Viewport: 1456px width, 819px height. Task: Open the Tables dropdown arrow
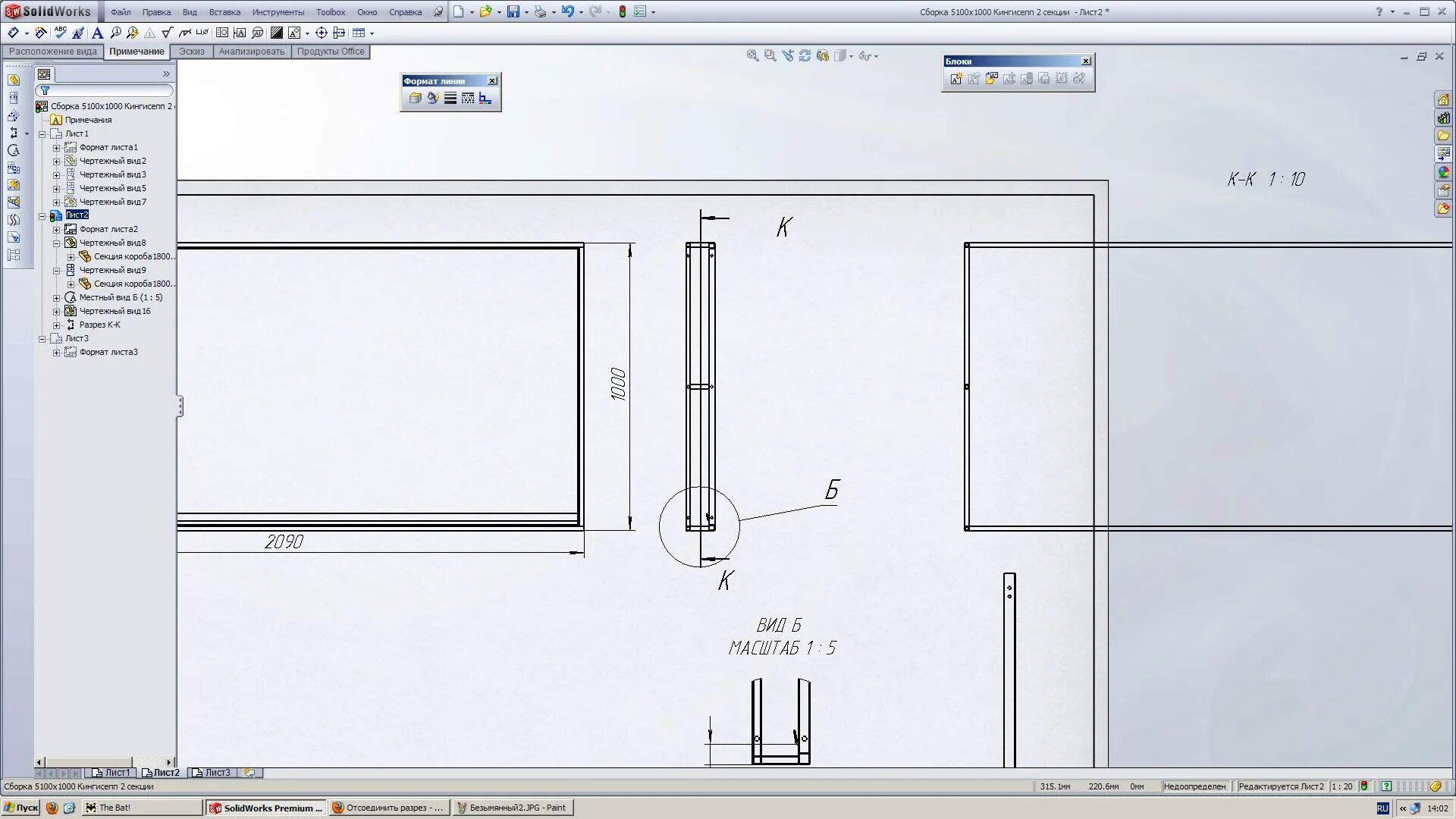pyautogui.click(x=372, y=33)
